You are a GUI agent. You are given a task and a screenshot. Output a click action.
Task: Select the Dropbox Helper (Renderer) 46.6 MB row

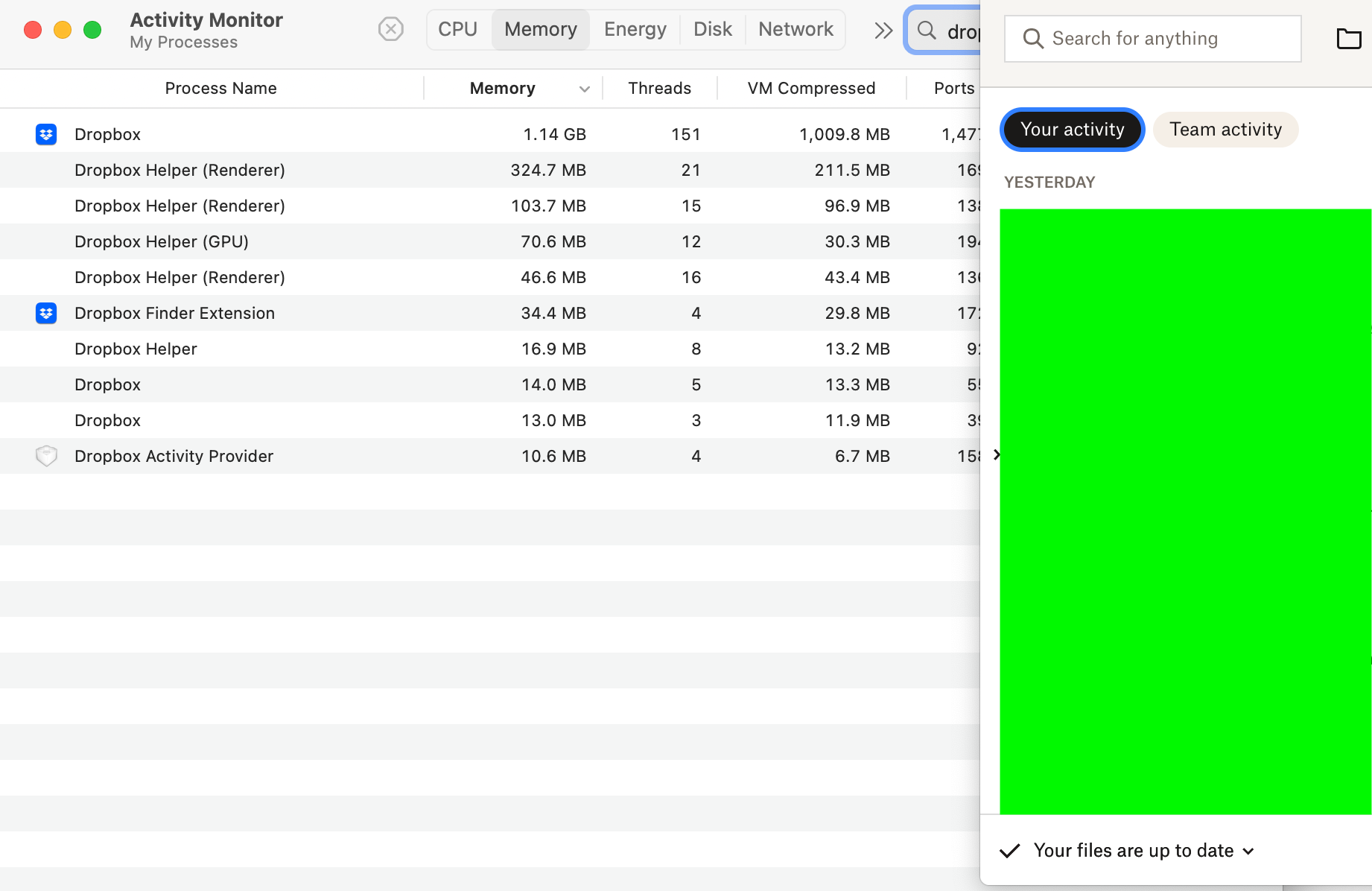pos(490,277)
